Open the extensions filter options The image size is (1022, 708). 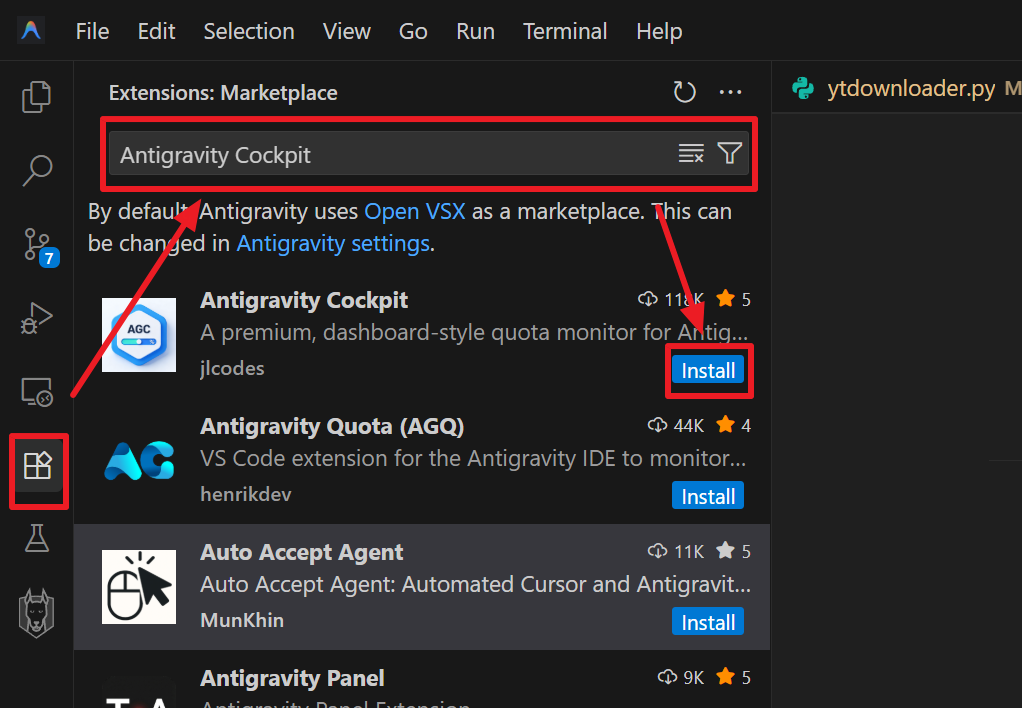[729, 153]
